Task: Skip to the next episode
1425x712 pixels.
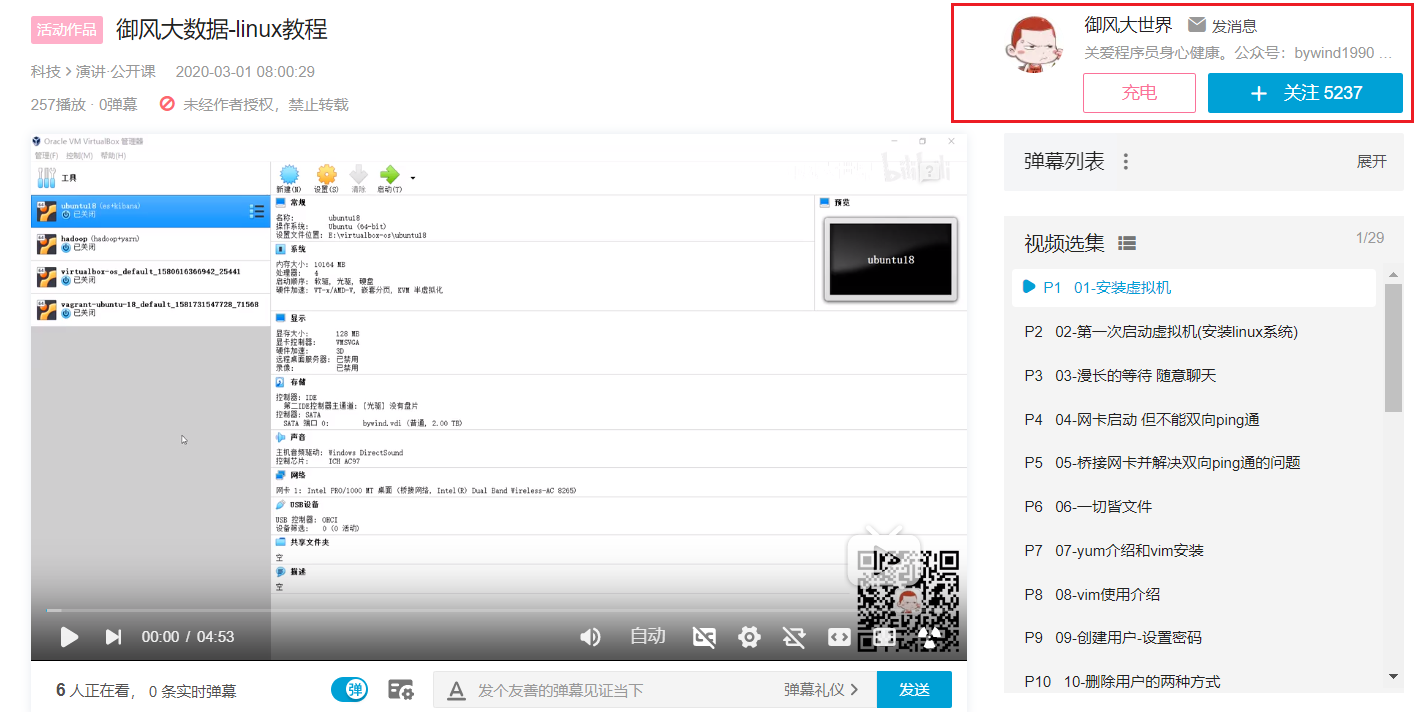Action: pyautogui.click(x=114, y=637)
